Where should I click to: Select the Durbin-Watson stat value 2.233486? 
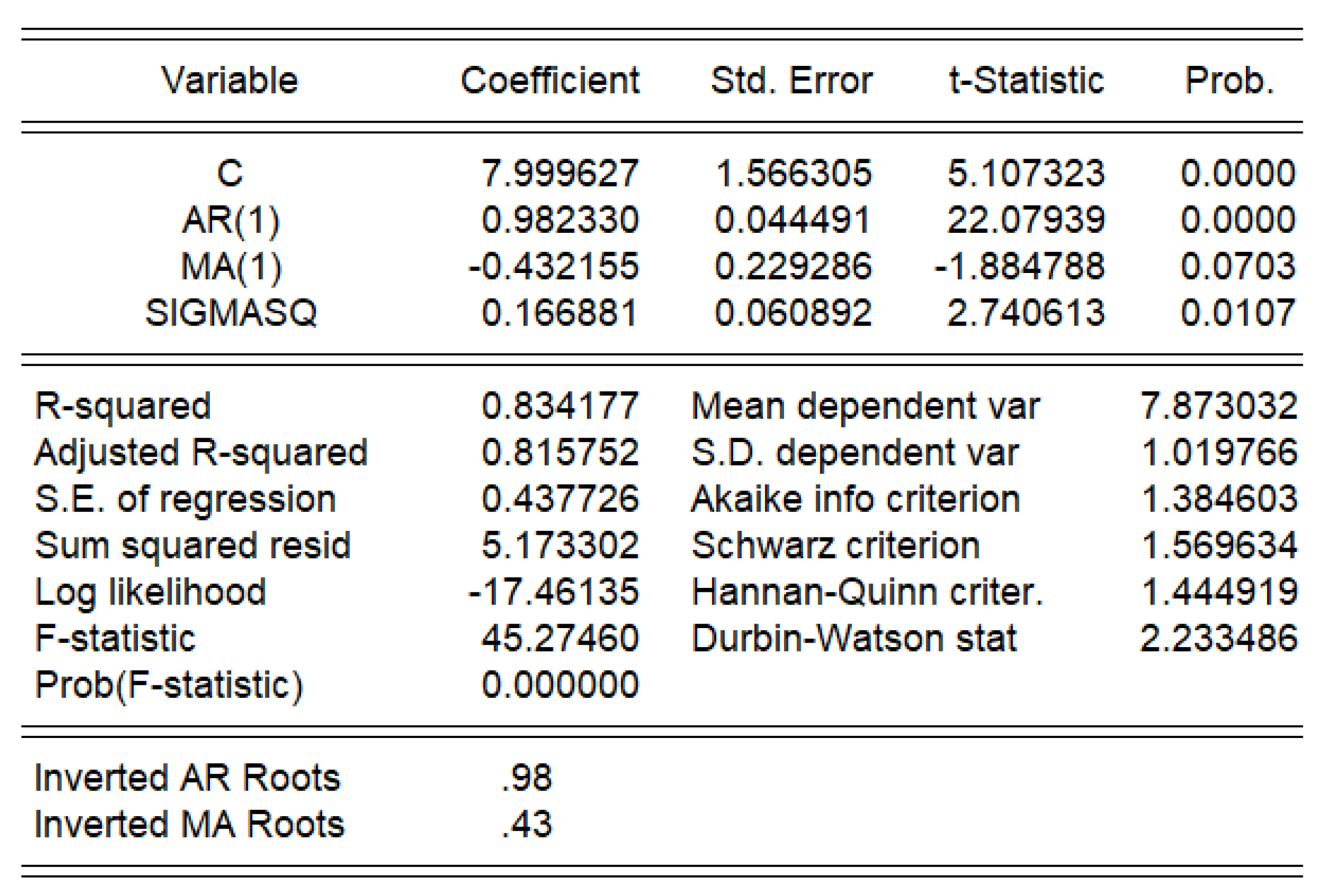pos(1218,639)
